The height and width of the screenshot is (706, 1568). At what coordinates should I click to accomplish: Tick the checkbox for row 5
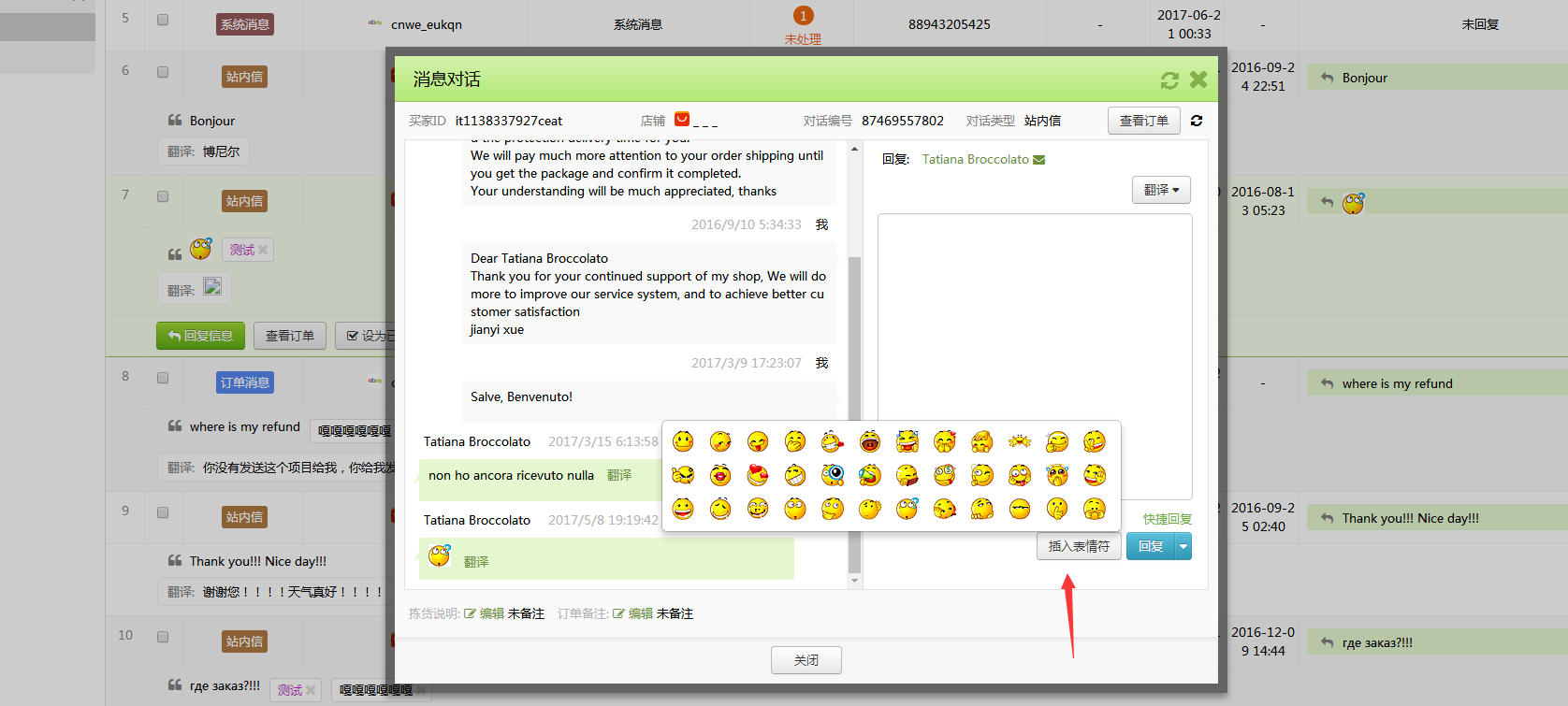[163, 20]
